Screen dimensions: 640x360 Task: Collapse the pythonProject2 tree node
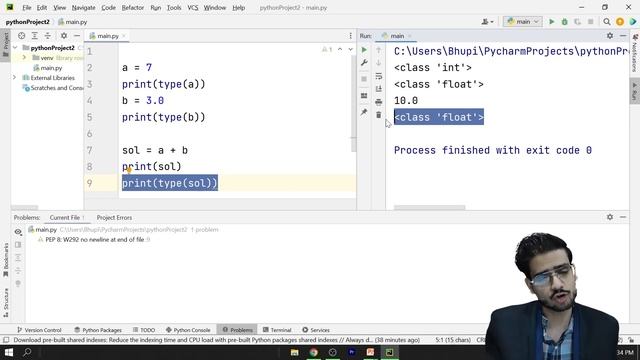coord(15,48)
